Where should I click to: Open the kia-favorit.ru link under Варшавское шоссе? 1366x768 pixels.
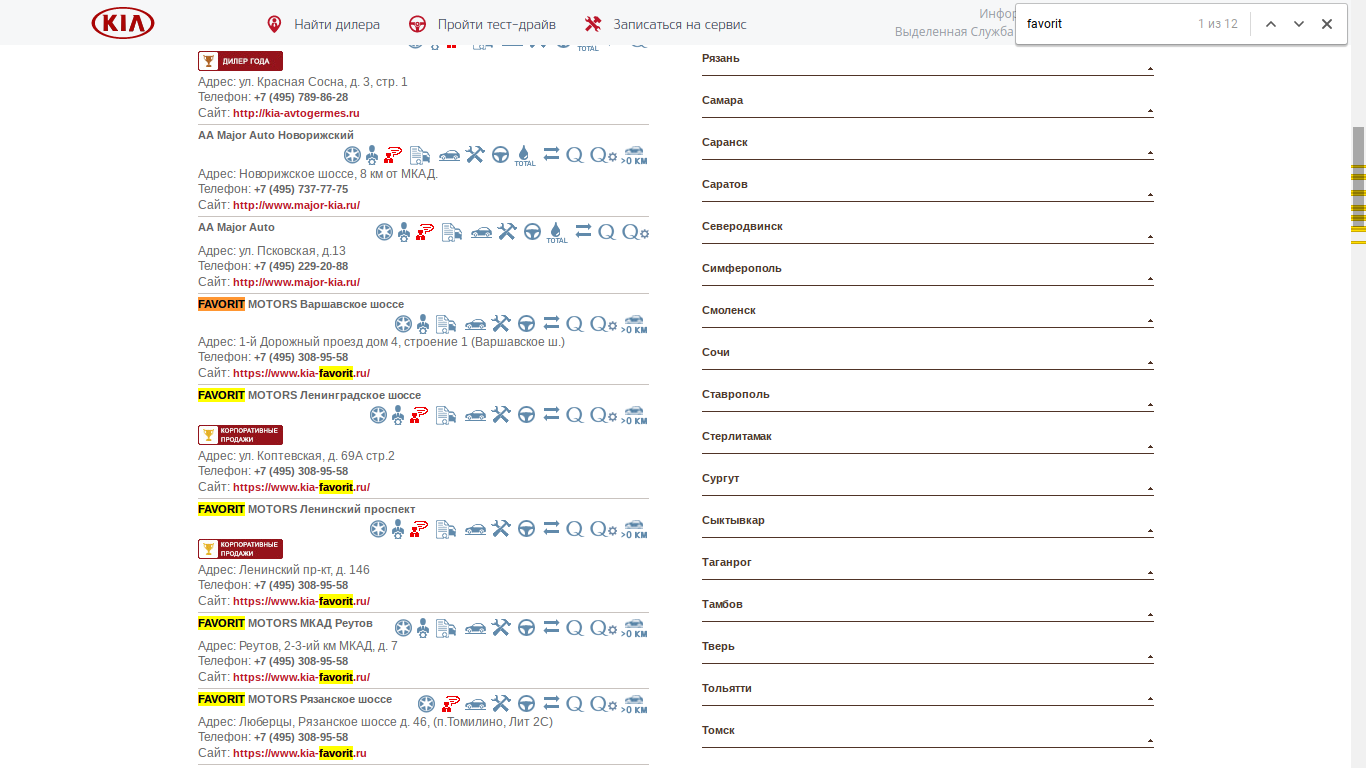[x=301, y=373]
